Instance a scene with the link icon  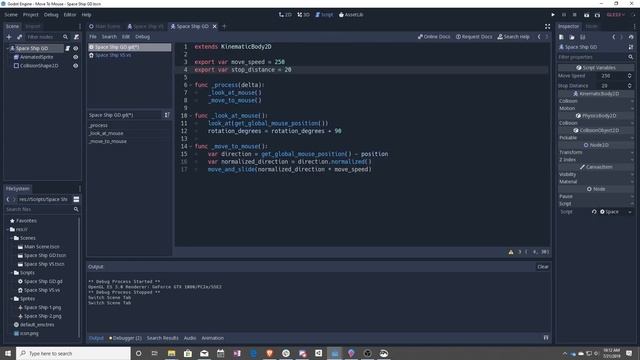pos(19,37)
